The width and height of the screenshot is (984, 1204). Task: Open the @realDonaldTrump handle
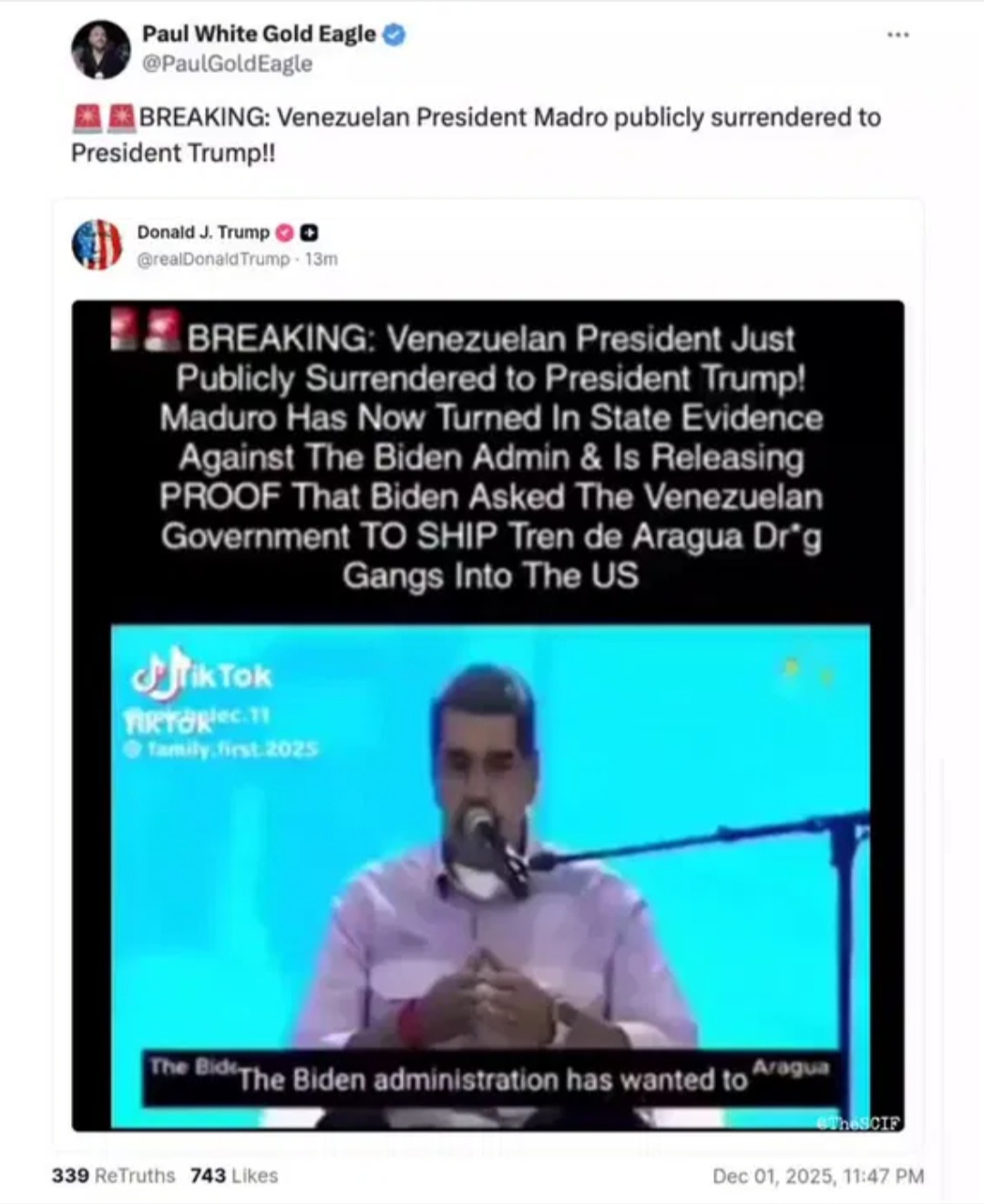pos(213,260)
